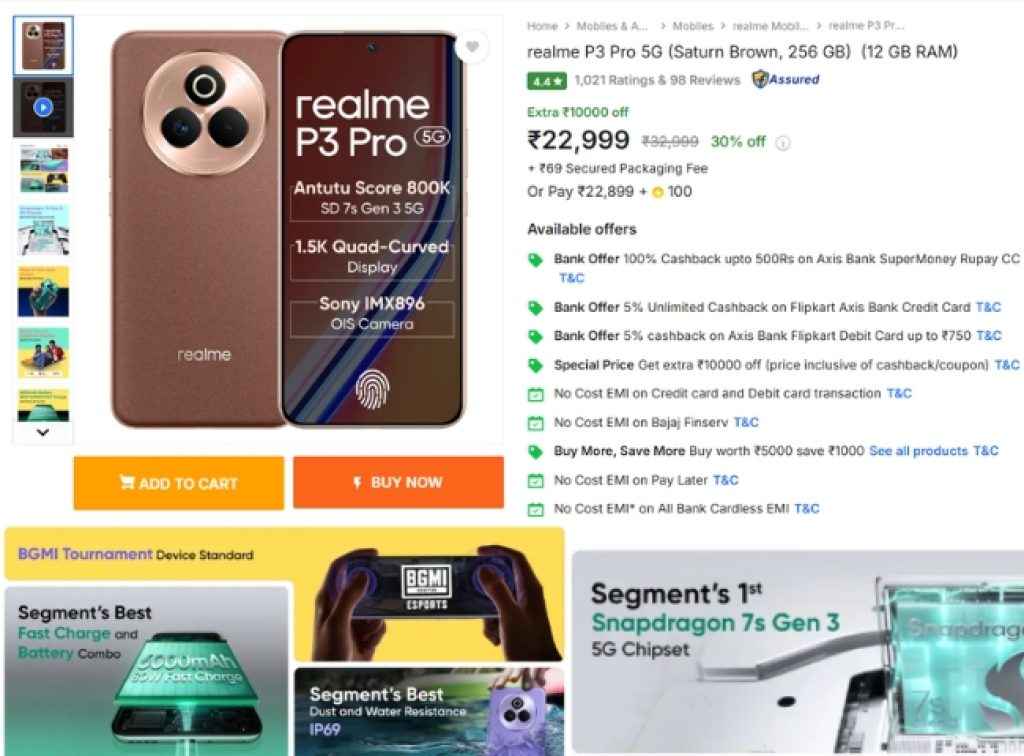
Task: Open T&C for No Cost EMI on Bajaj Finserv
Action: coord(746,422)
